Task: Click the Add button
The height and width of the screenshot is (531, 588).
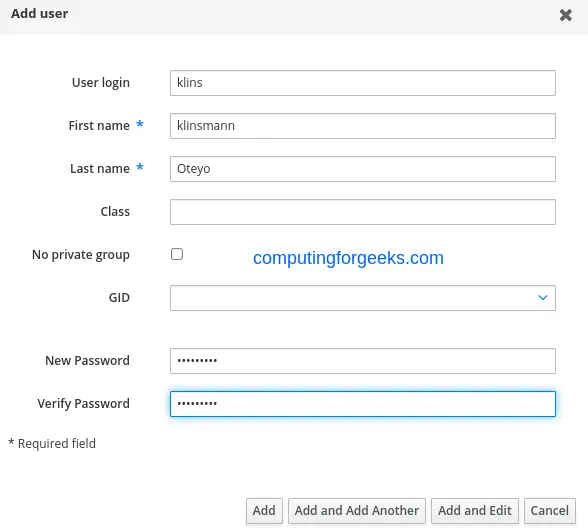Action: pos(264,510)
